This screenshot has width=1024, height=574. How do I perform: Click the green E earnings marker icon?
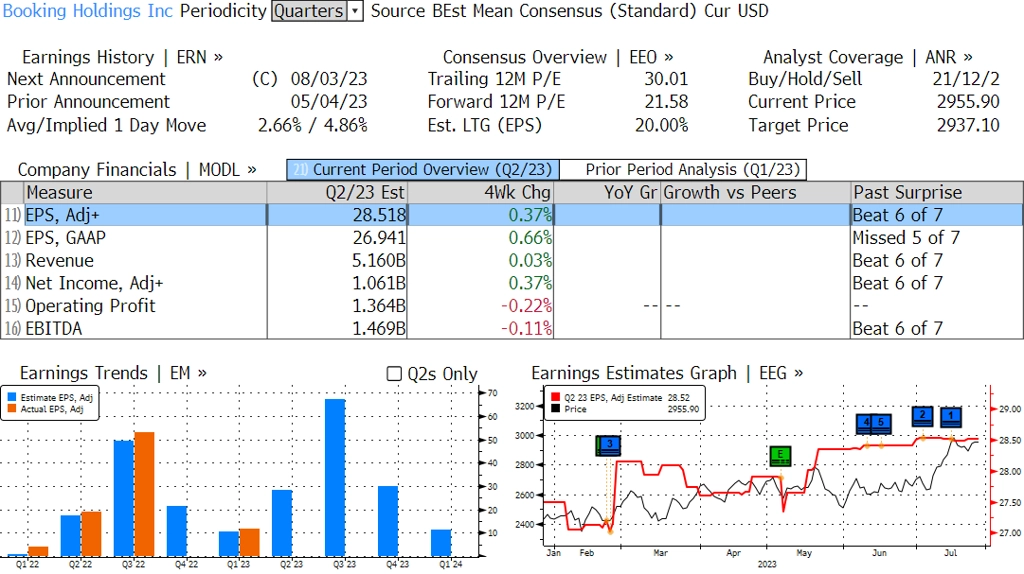pos(780,455)
